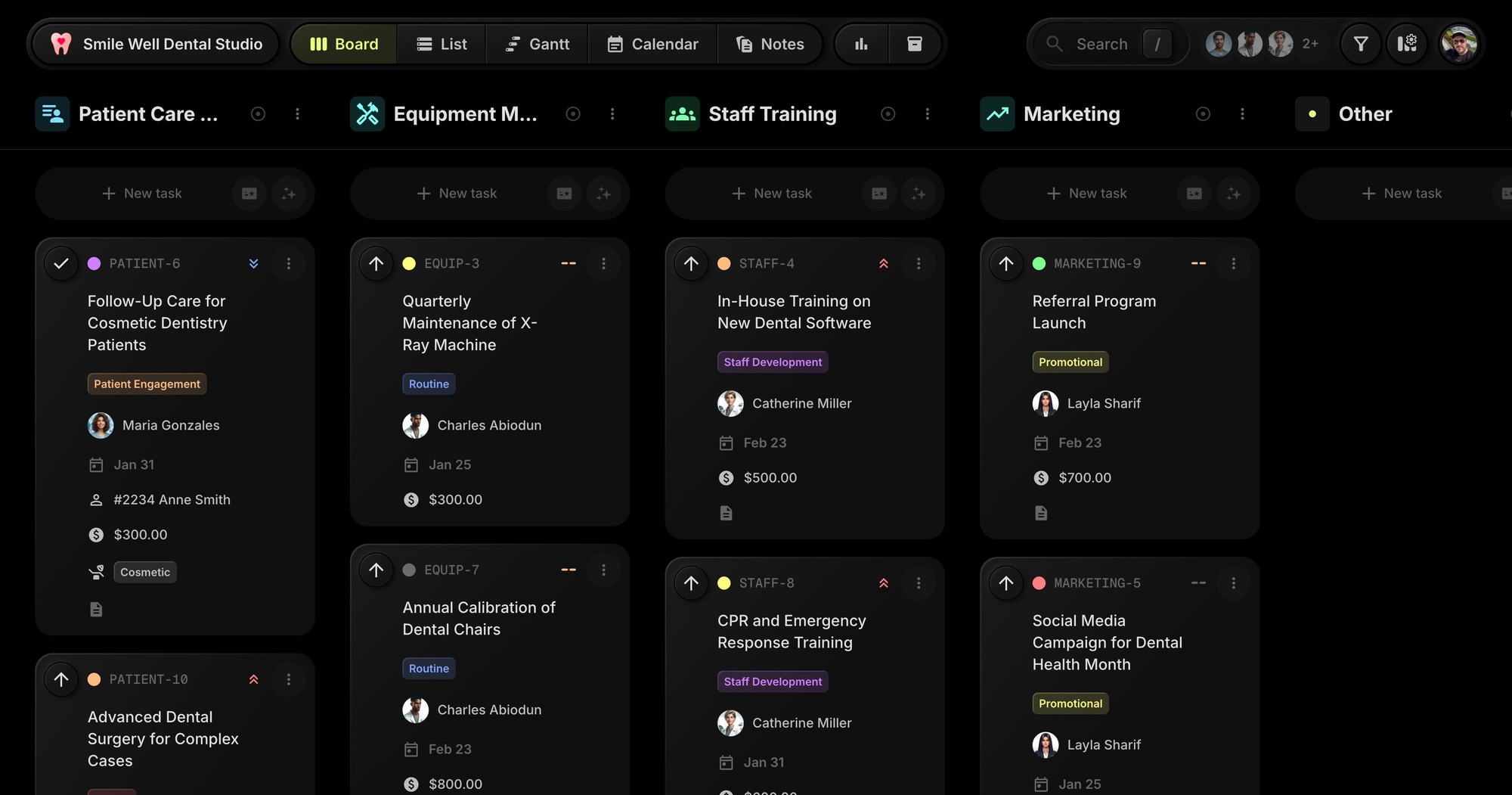Viewport: 1512px width, 795px height.
Task: Click the archive box icon in toolbar
Action: coord(914,44)
